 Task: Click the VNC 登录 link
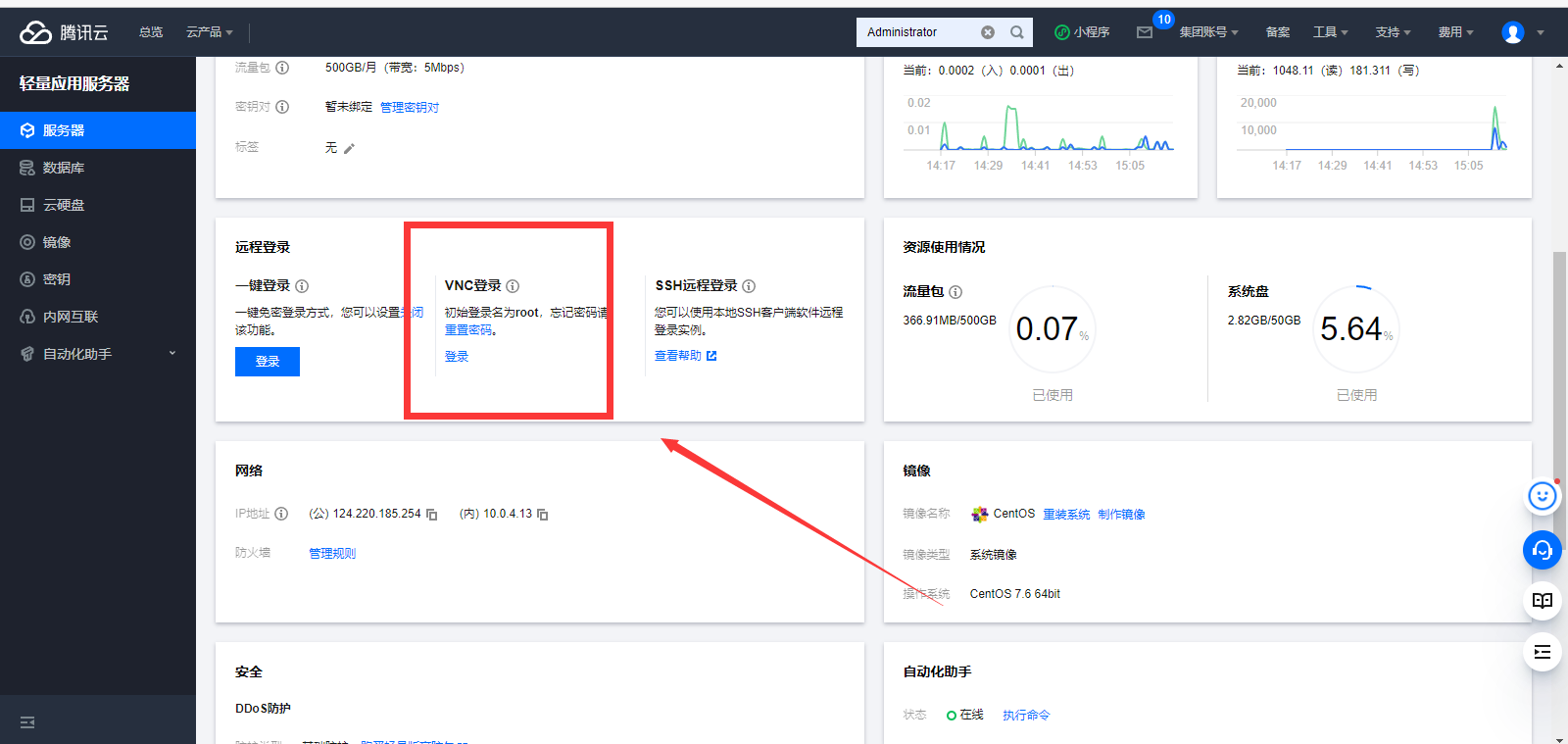pyautogui.click(x=457, y=357)
